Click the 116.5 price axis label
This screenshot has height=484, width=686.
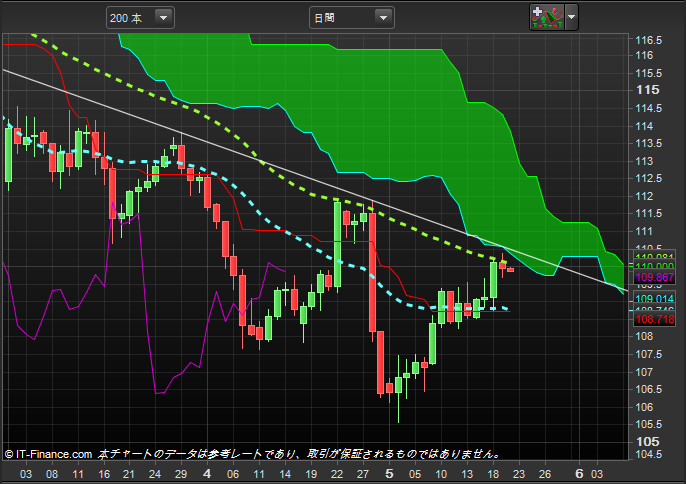click(x=648, y=40)
